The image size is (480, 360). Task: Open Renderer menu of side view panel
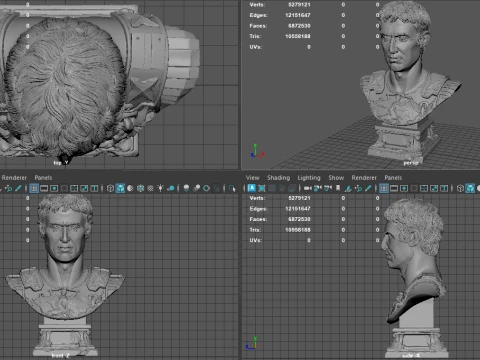364,178
